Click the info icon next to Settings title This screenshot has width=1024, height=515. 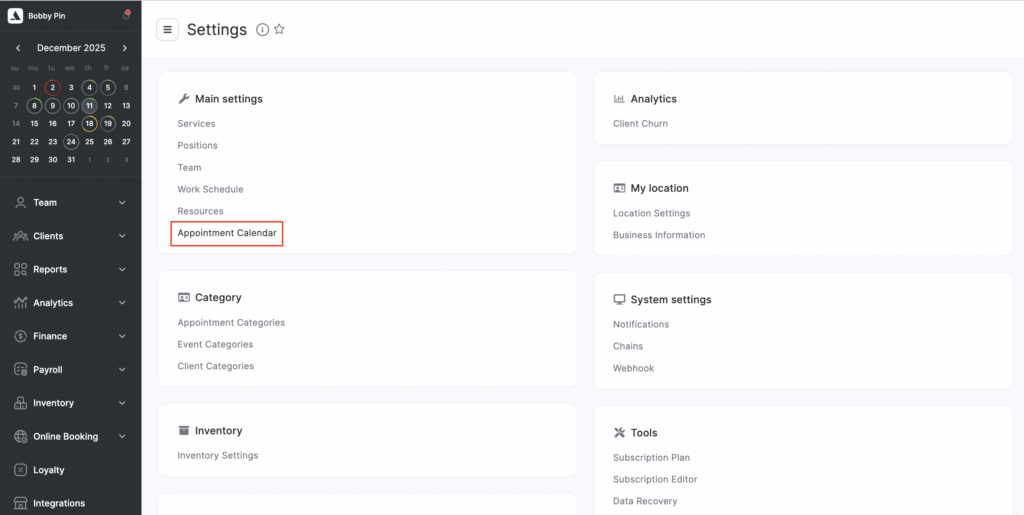[262, 30]
